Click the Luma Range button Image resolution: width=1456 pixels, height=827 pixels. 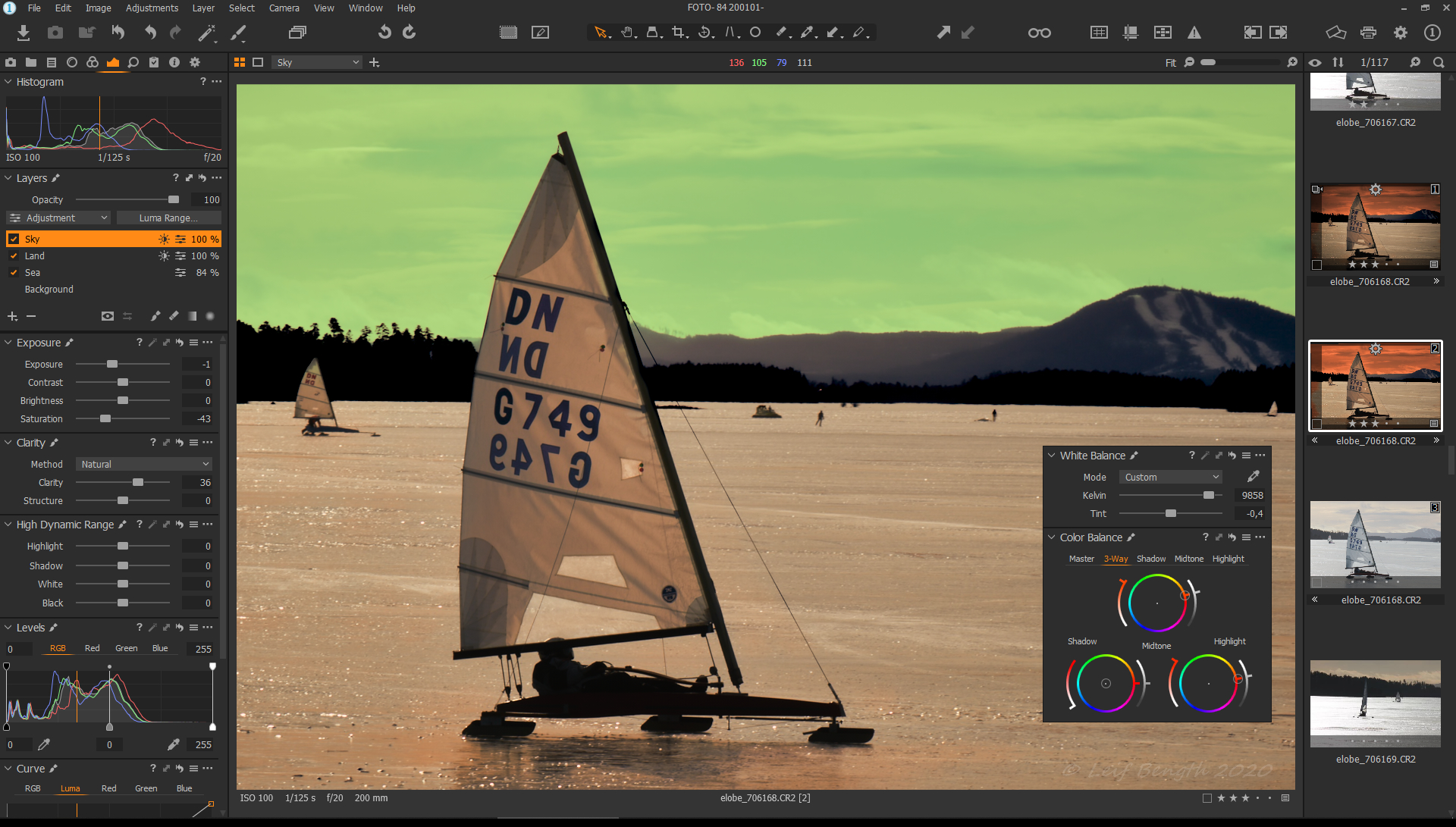[168, 218]
